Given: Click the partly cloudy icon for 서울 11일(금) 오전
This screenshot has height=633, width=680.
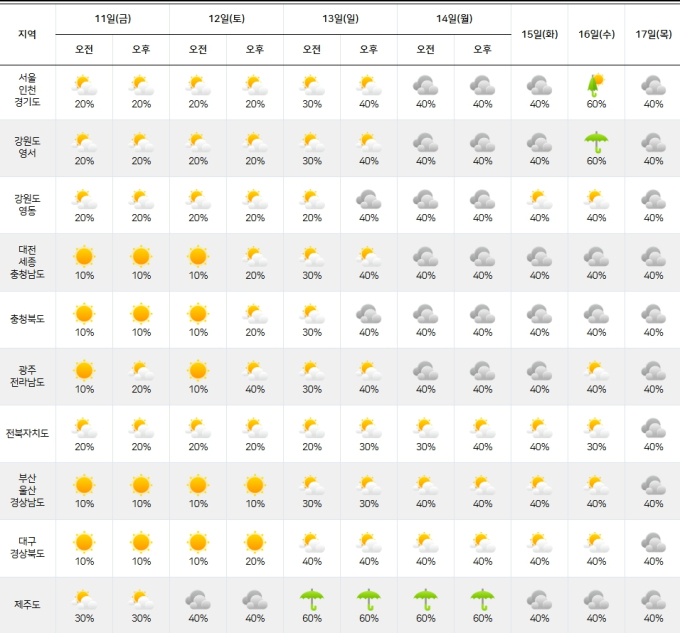Looking at the screenshot, I should click(x=84, y=85).
